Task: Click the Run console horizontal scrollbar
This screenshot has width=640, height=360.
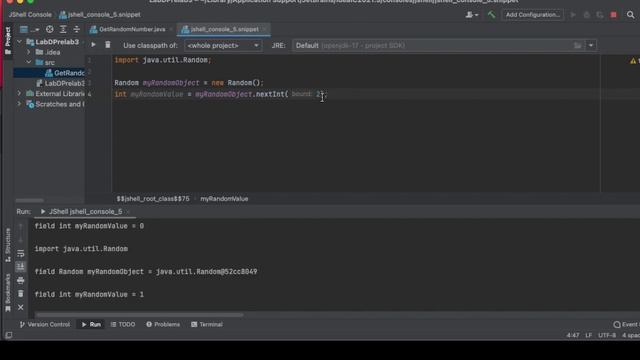Action: tap(139, 315)
